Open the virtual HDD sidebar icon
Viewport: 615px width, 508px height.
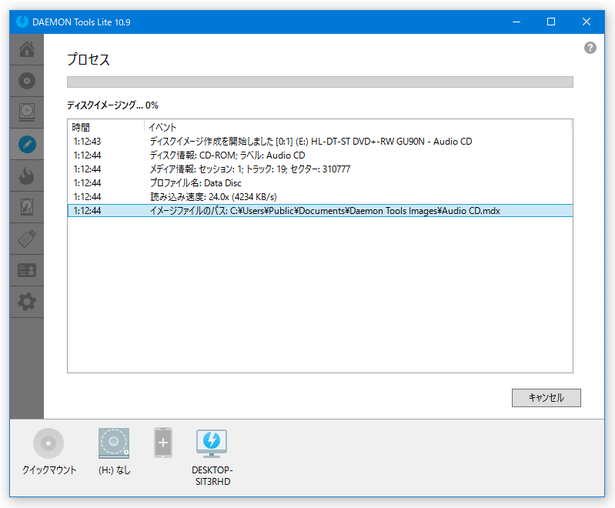click(27, 207)
